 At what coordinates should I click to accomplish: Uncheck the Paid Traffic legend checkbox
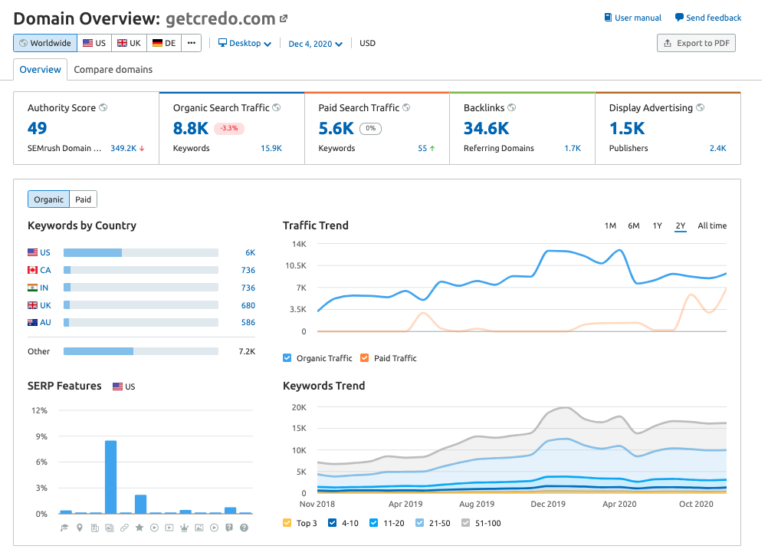click(x=364, y=358)
